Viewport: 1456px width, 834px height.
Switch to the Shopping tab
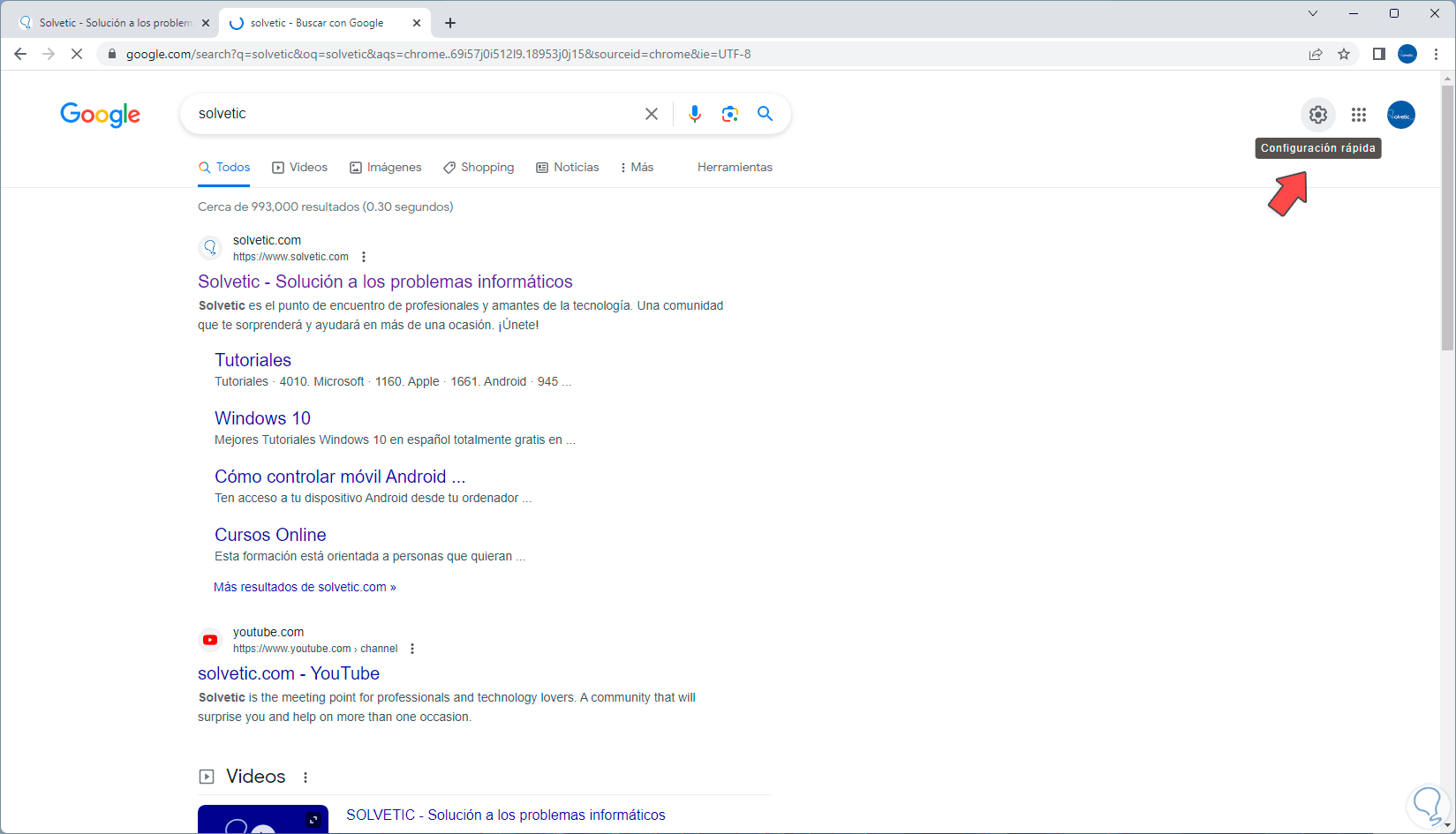point(479,168)
